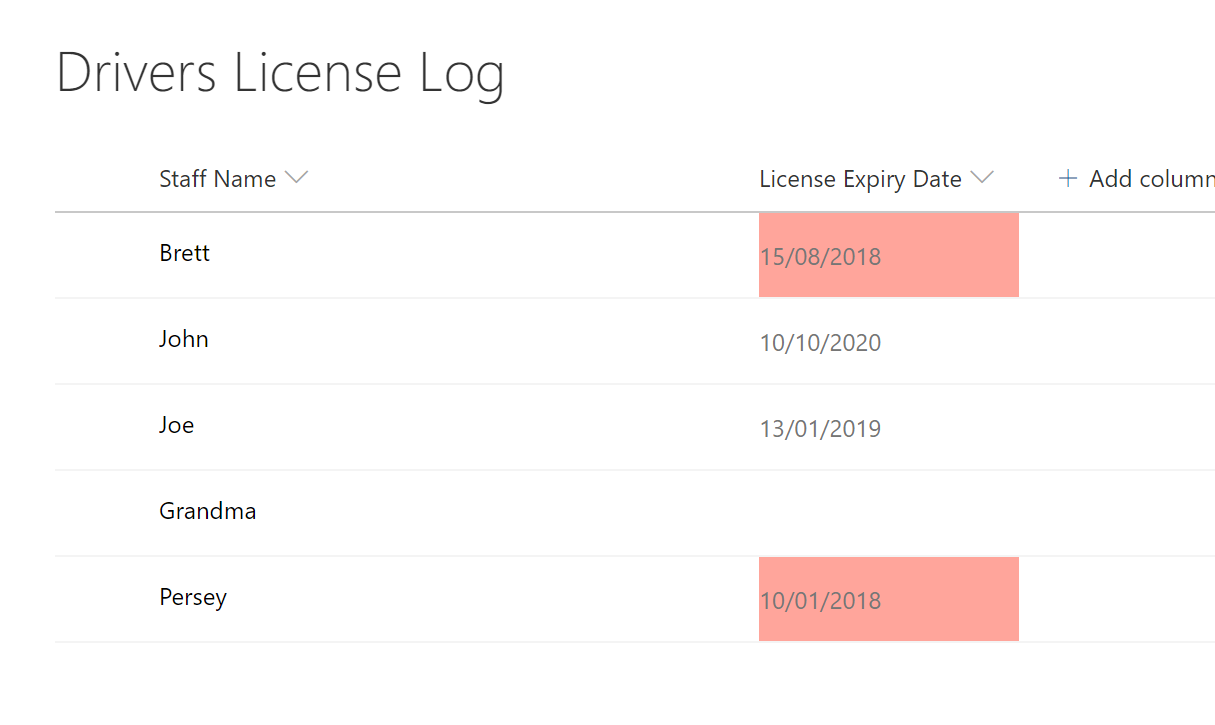Click the Staff Name column header text

(217, 179)
